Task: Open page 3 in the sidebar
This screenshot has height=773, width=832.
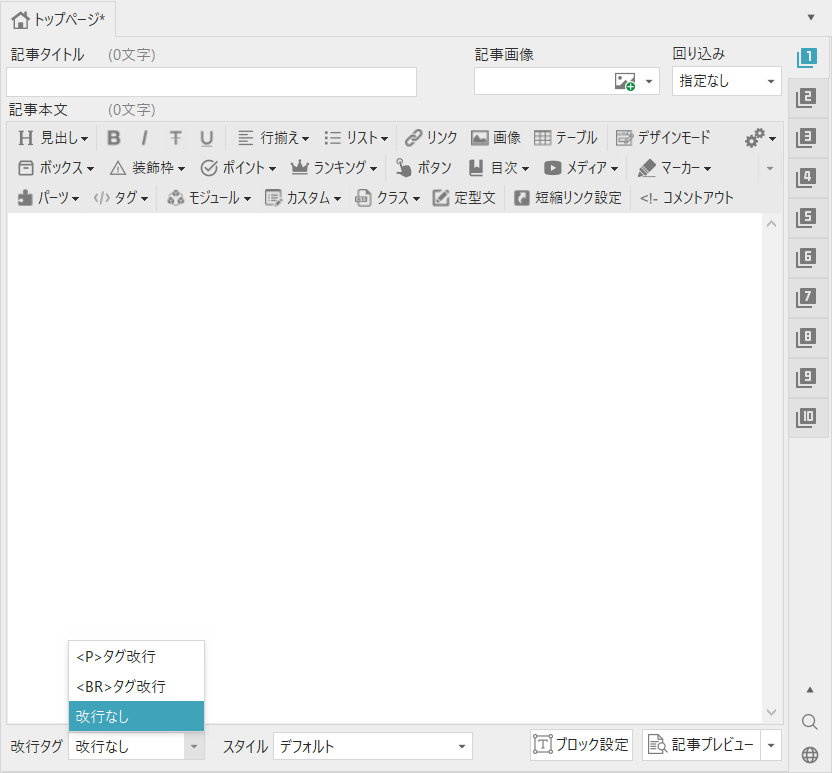Action: pos(807,138)
